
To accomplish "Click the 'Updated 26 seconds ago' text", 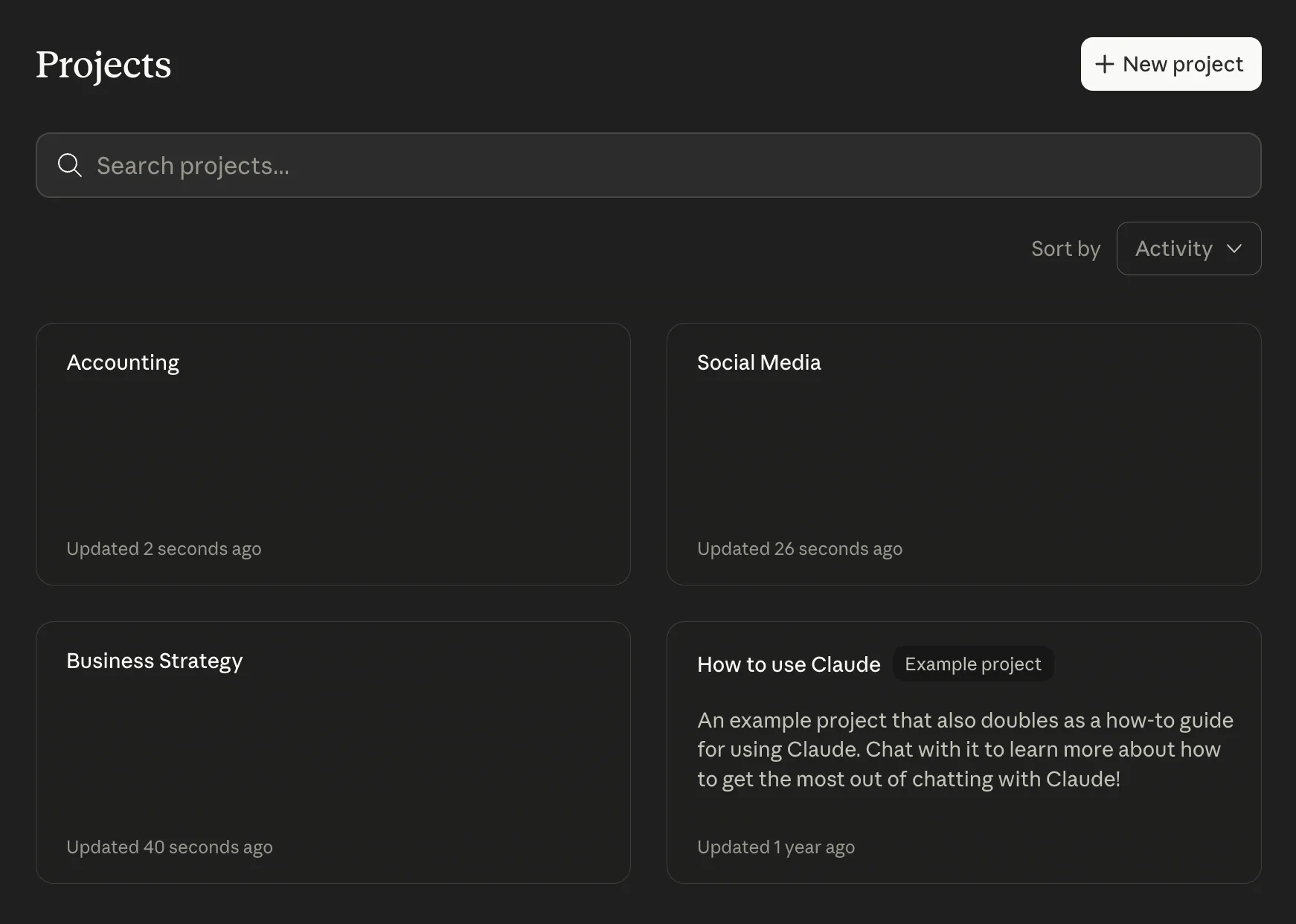I will [x=800, y=549].
